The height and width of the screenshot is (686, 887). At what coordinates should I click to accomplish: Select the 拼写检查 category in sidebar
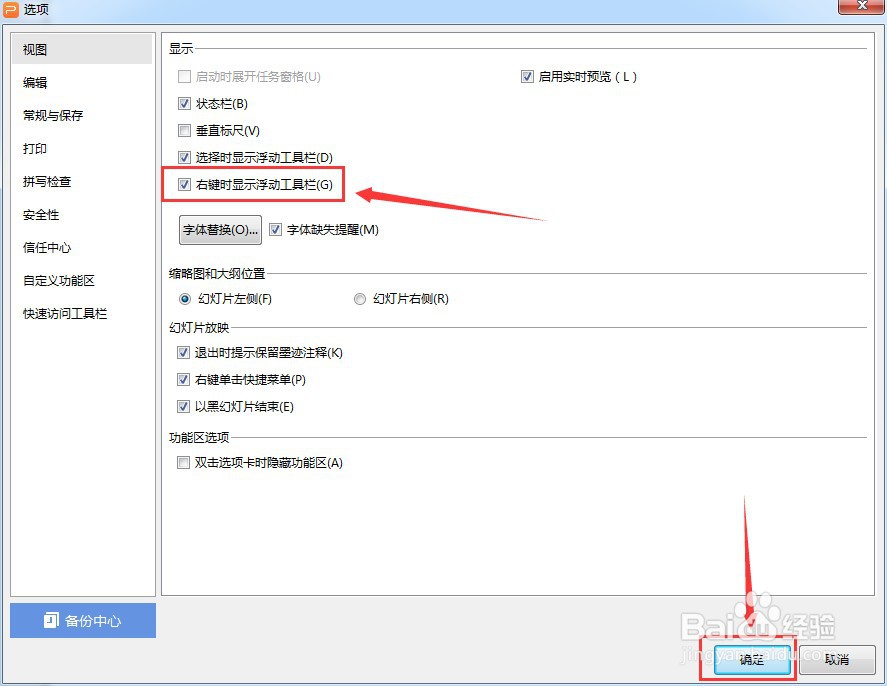click(x=46, y=181)
